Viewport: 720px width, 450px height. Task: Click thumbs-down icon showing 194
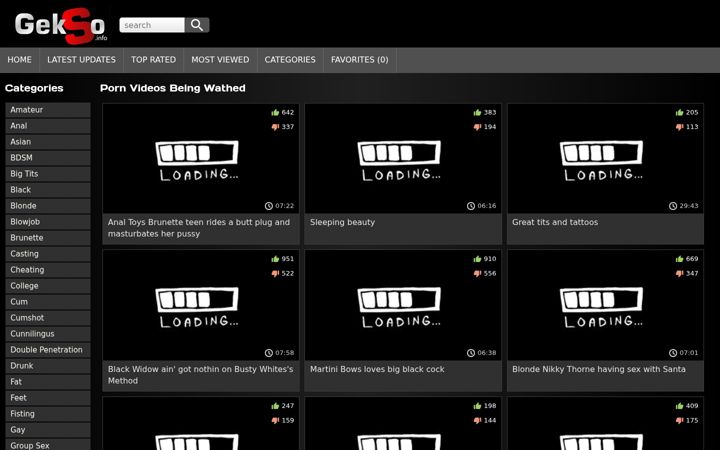pos(477,127)
